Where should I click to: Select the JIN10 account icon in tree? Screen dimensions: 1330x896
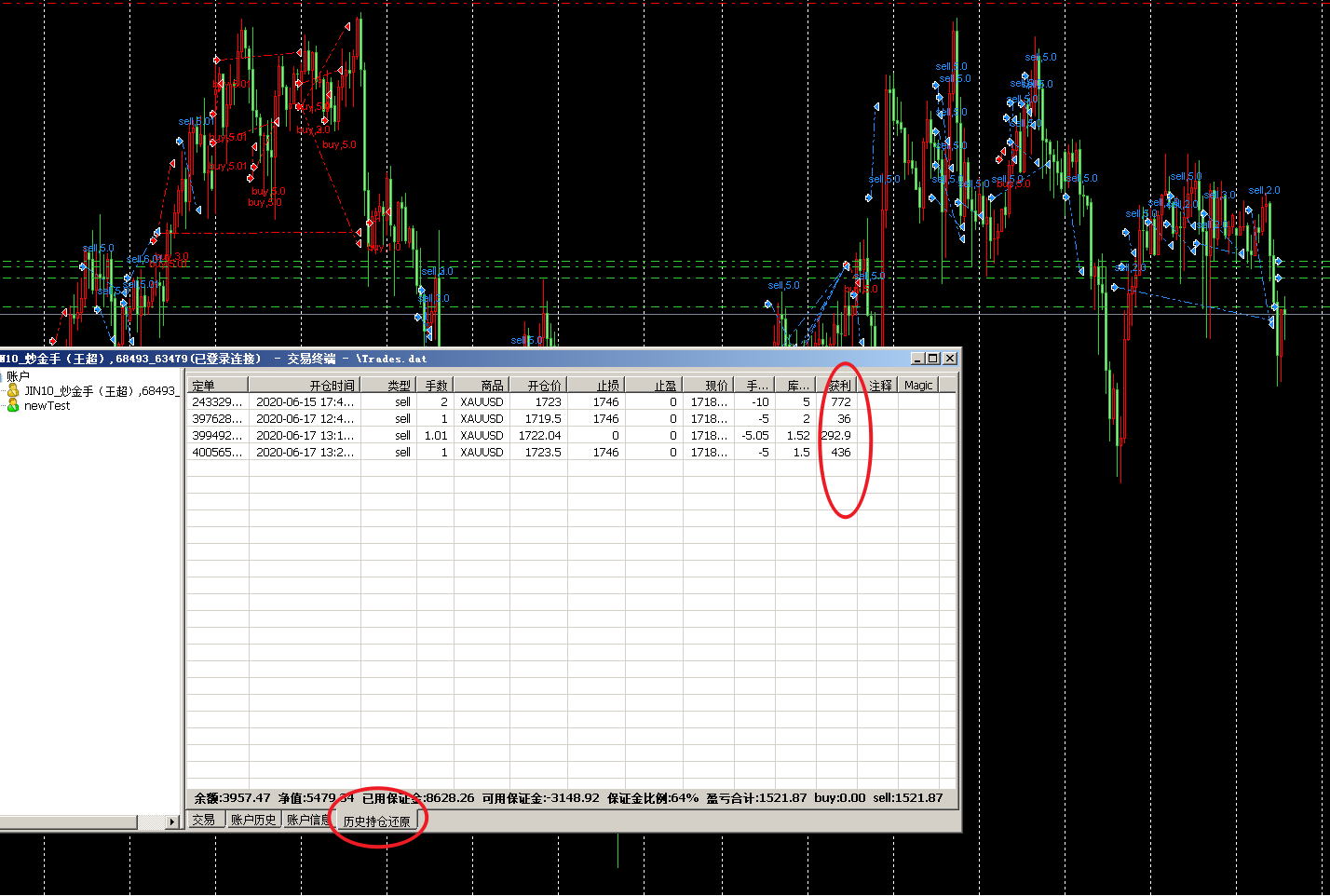click(x=13, y=391)
